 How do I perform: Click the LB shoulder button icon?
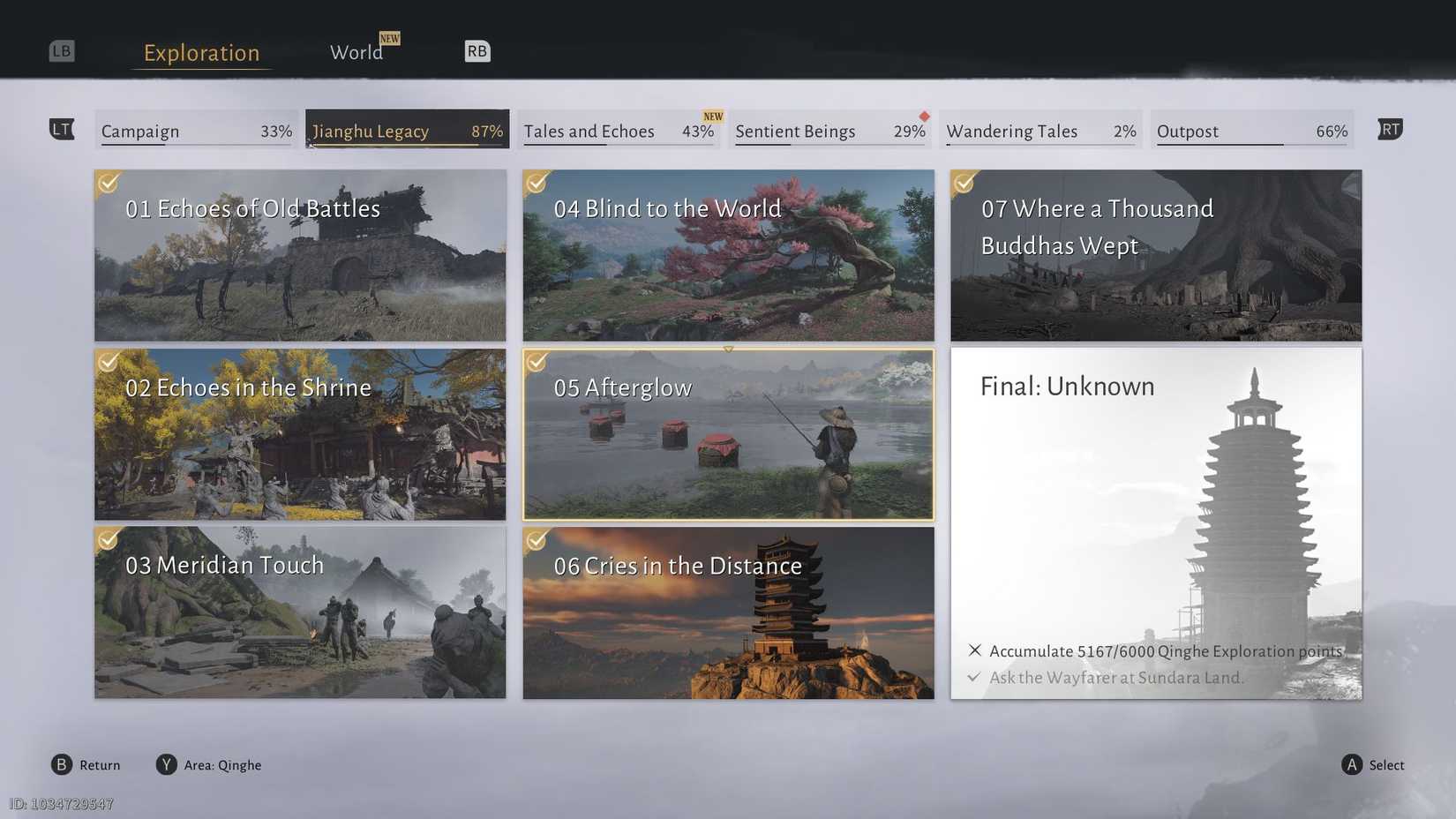pos(61,50)
